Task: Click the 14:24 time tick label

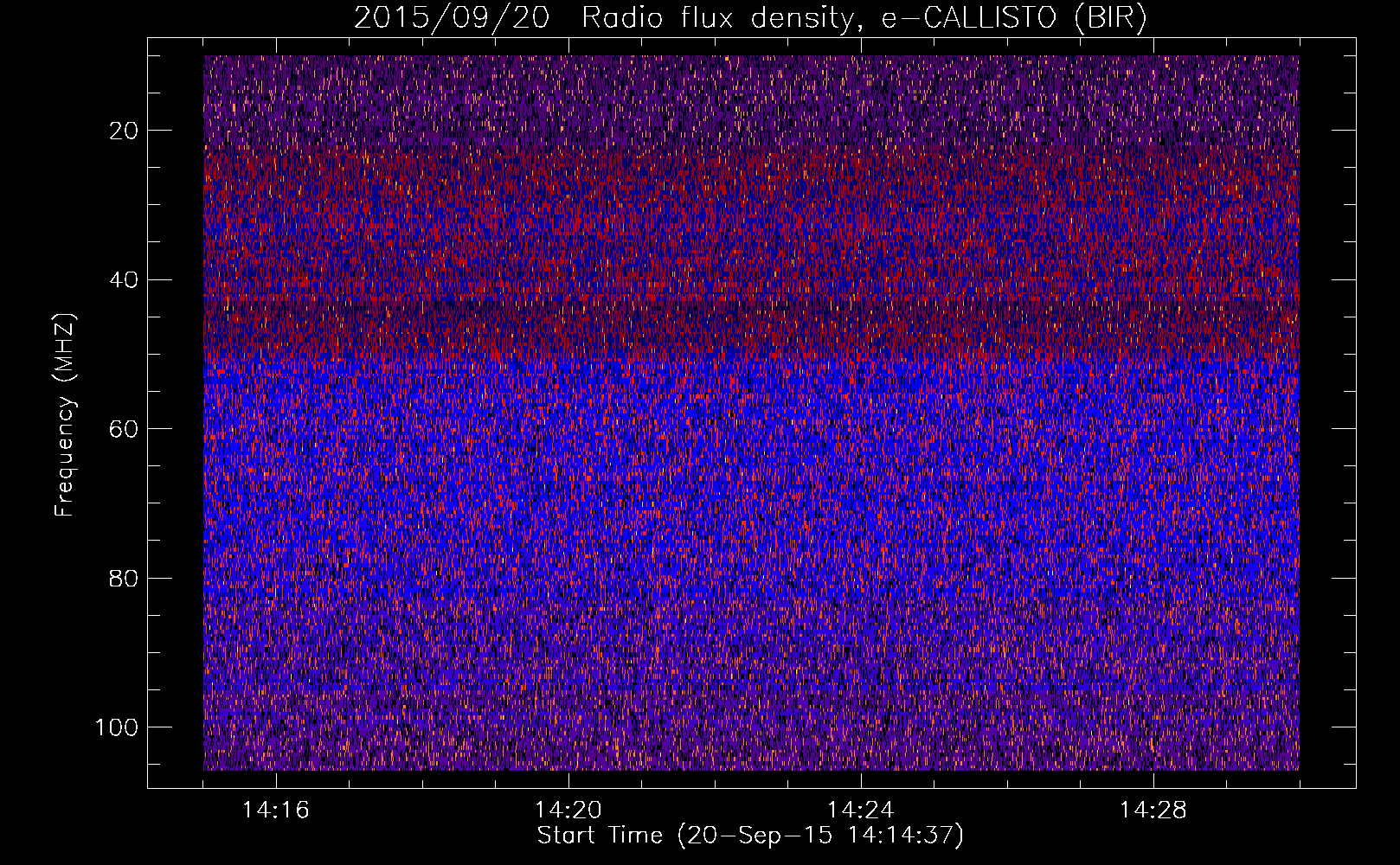Action: (x=861, y=810)
